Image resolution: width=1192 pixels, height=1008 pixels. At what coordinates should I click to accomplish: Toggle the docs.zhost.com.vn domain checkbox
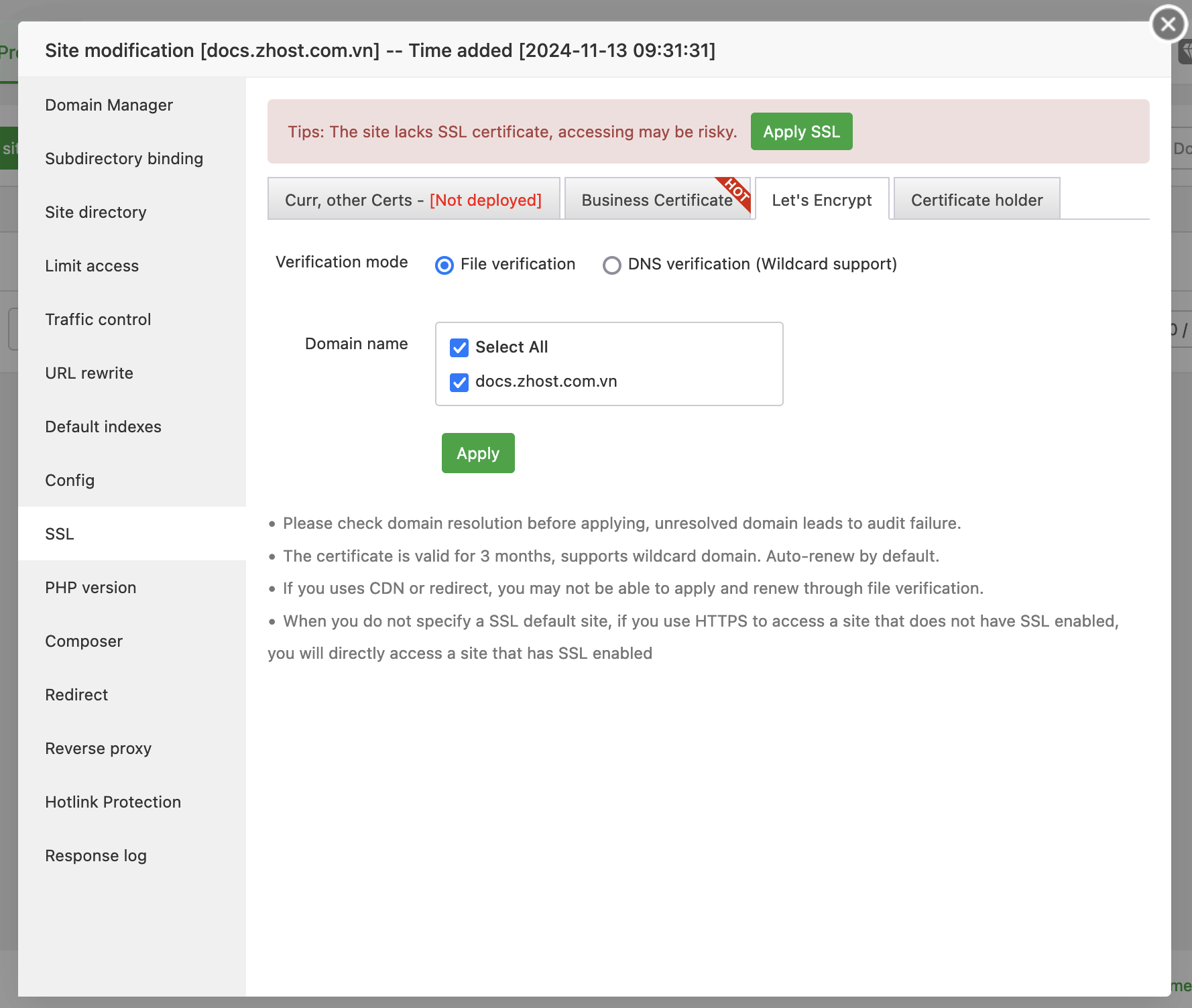pyautogui.click(x=459, y=382)
